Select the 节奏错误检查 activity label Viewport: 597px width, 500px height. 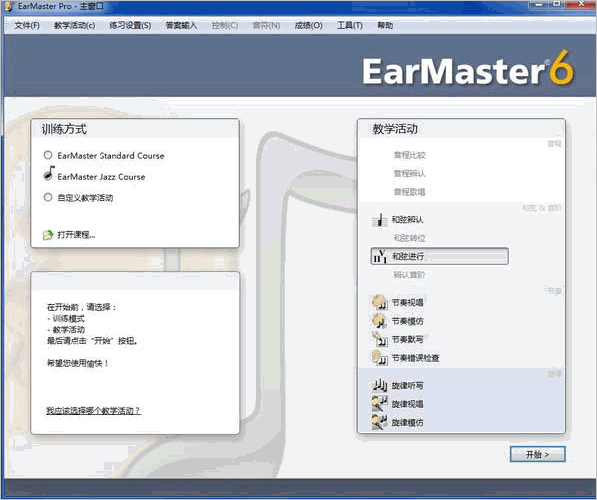415,358
